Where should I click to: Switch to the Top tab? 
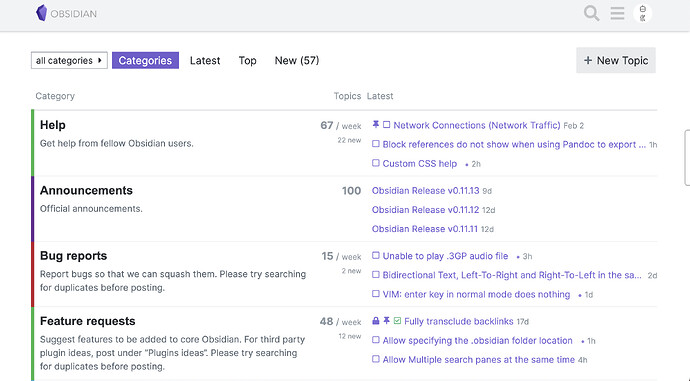pos(247,60)
